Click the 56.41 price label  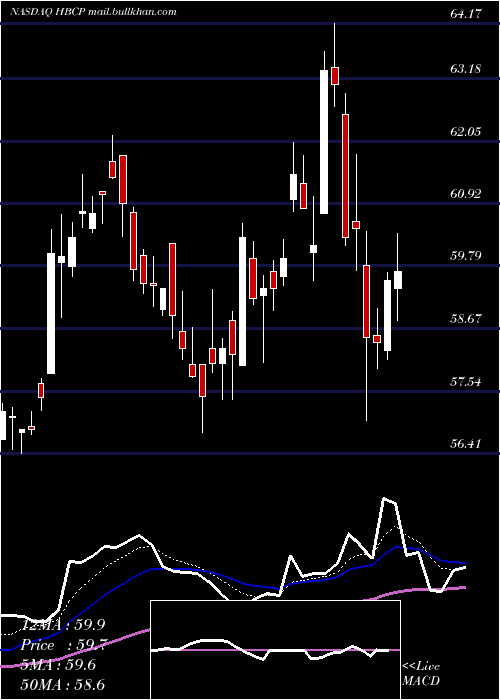[466, 444]
